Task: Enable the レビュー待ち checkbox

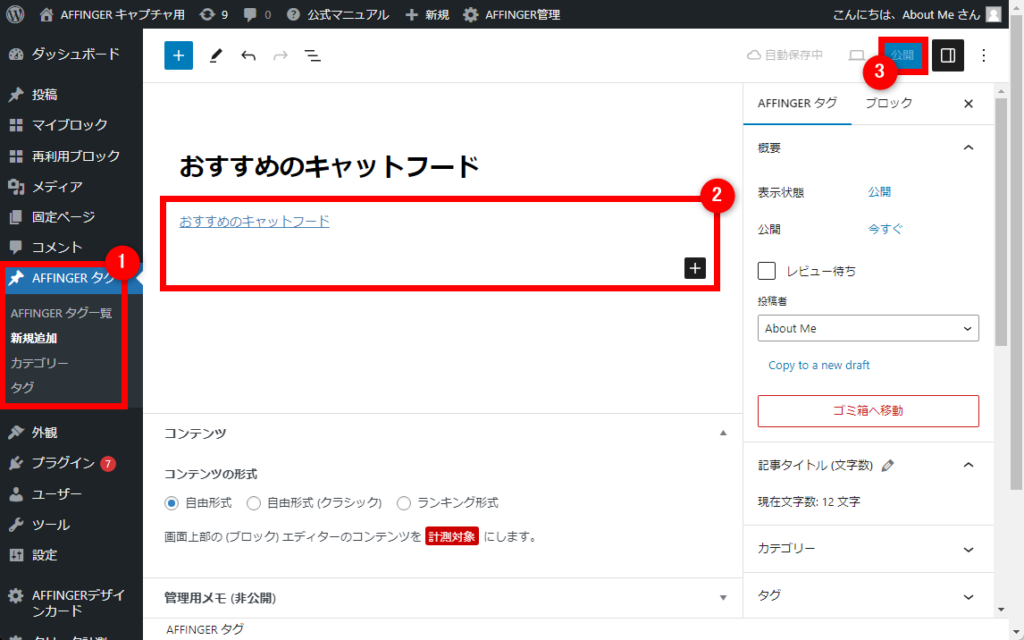Action: click(x=767, y=271)
